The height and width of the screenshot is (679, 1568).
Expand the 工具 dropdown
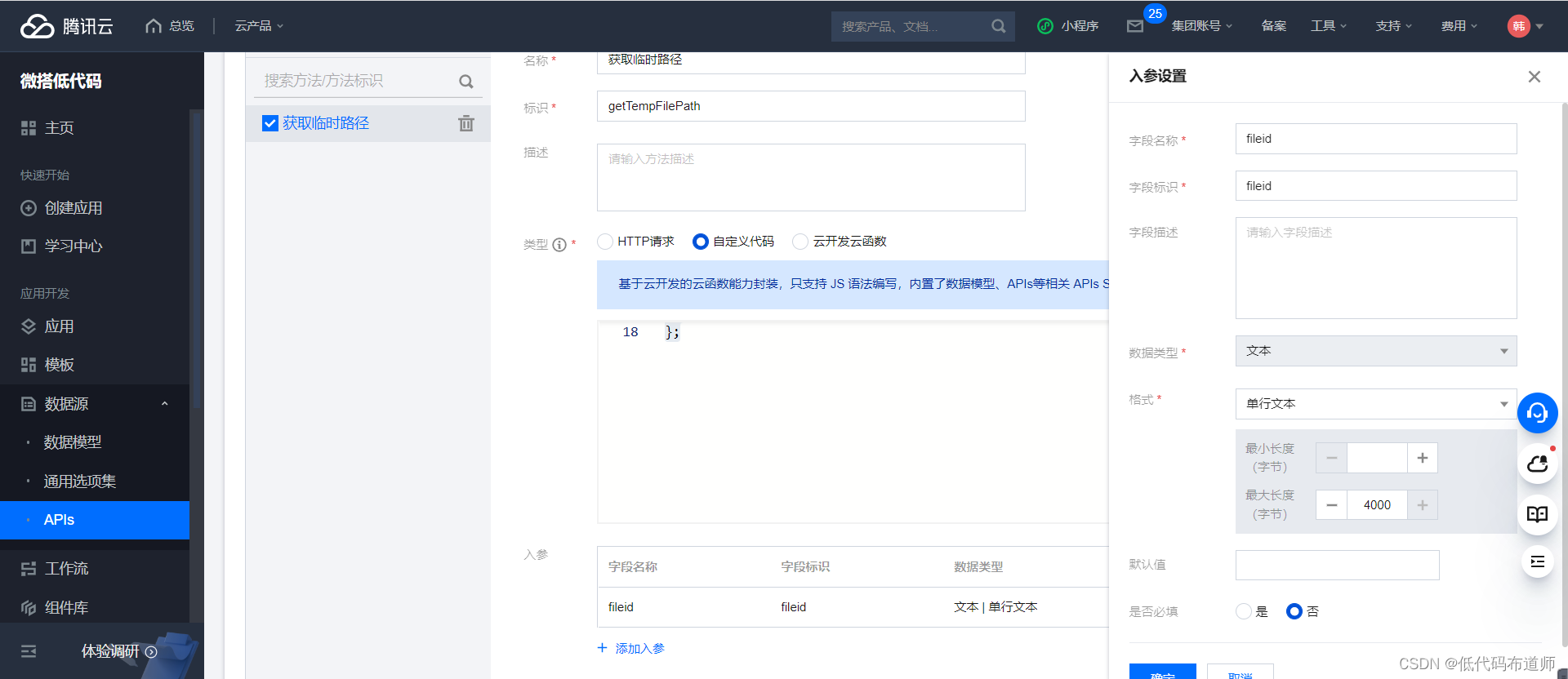click(1329, 26)
